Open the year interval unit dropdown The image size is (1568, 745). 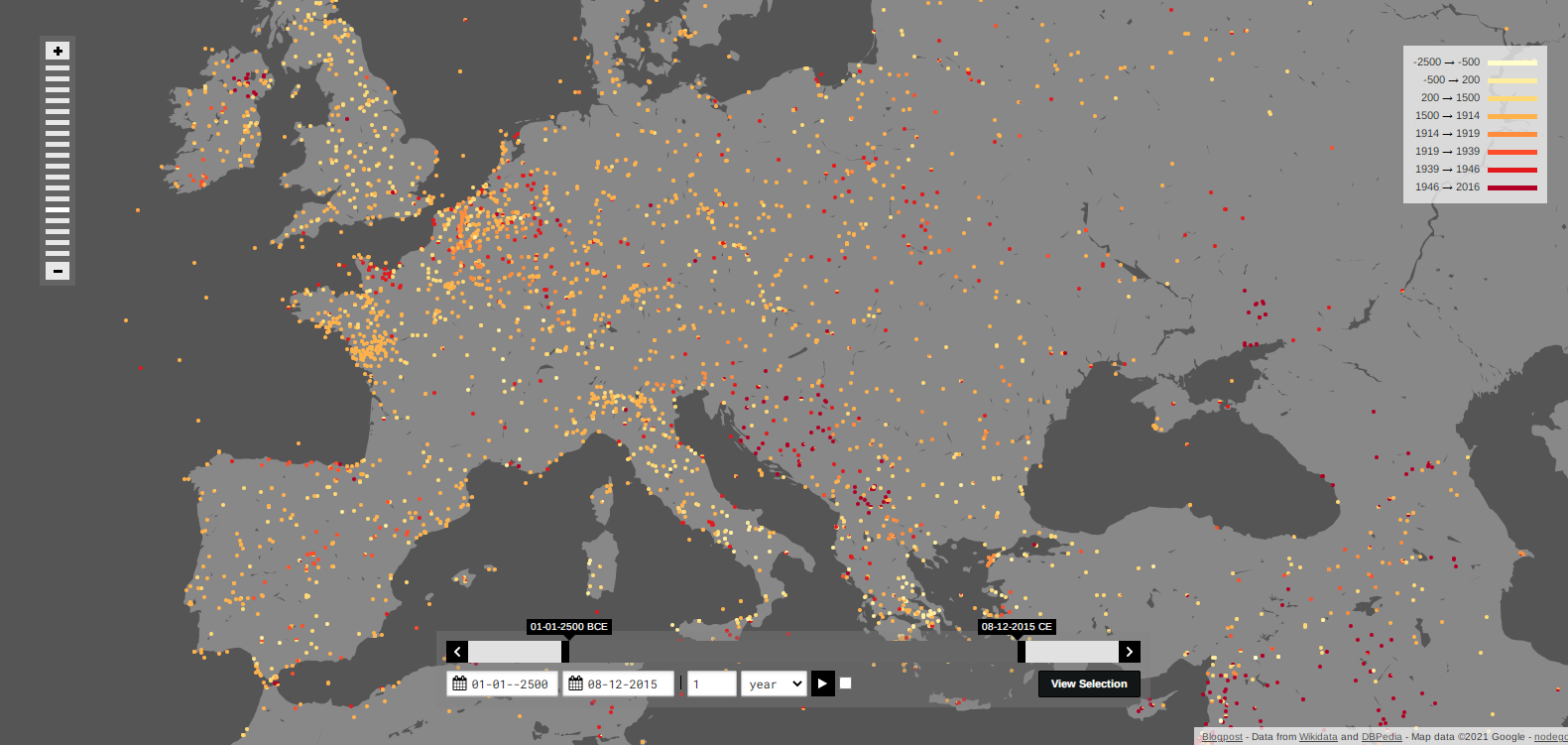(774, 683)
